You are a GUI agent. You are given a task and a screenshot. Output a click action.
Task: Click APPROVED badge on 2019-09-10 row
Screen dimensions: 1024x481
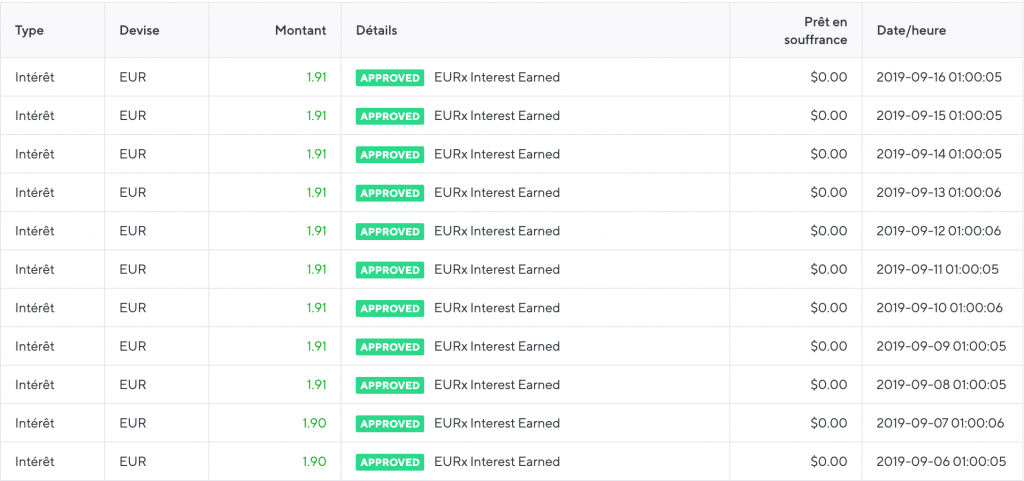pyautogui.click(x=390, y=309)
